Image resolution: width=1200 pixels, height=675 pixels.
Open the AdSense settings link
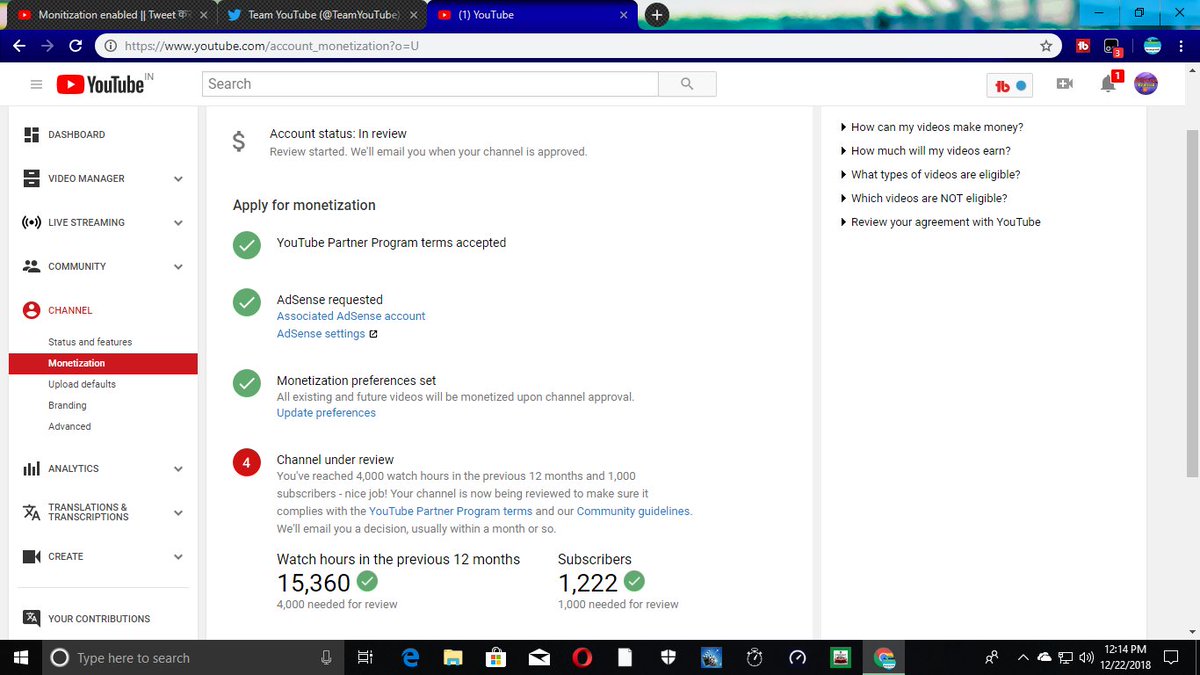326,334
